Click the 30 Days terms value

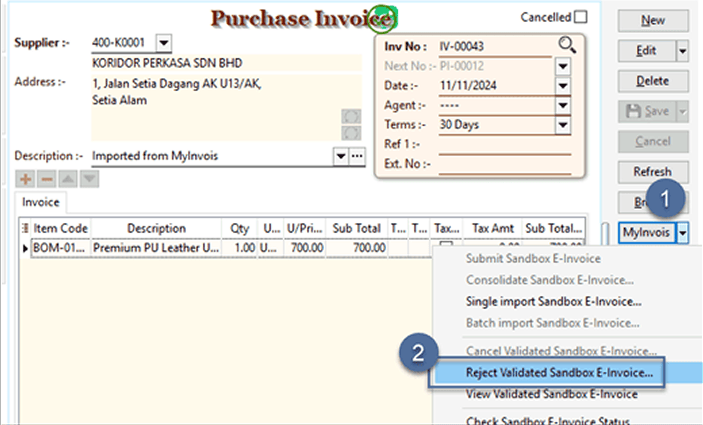coord(459,125)
